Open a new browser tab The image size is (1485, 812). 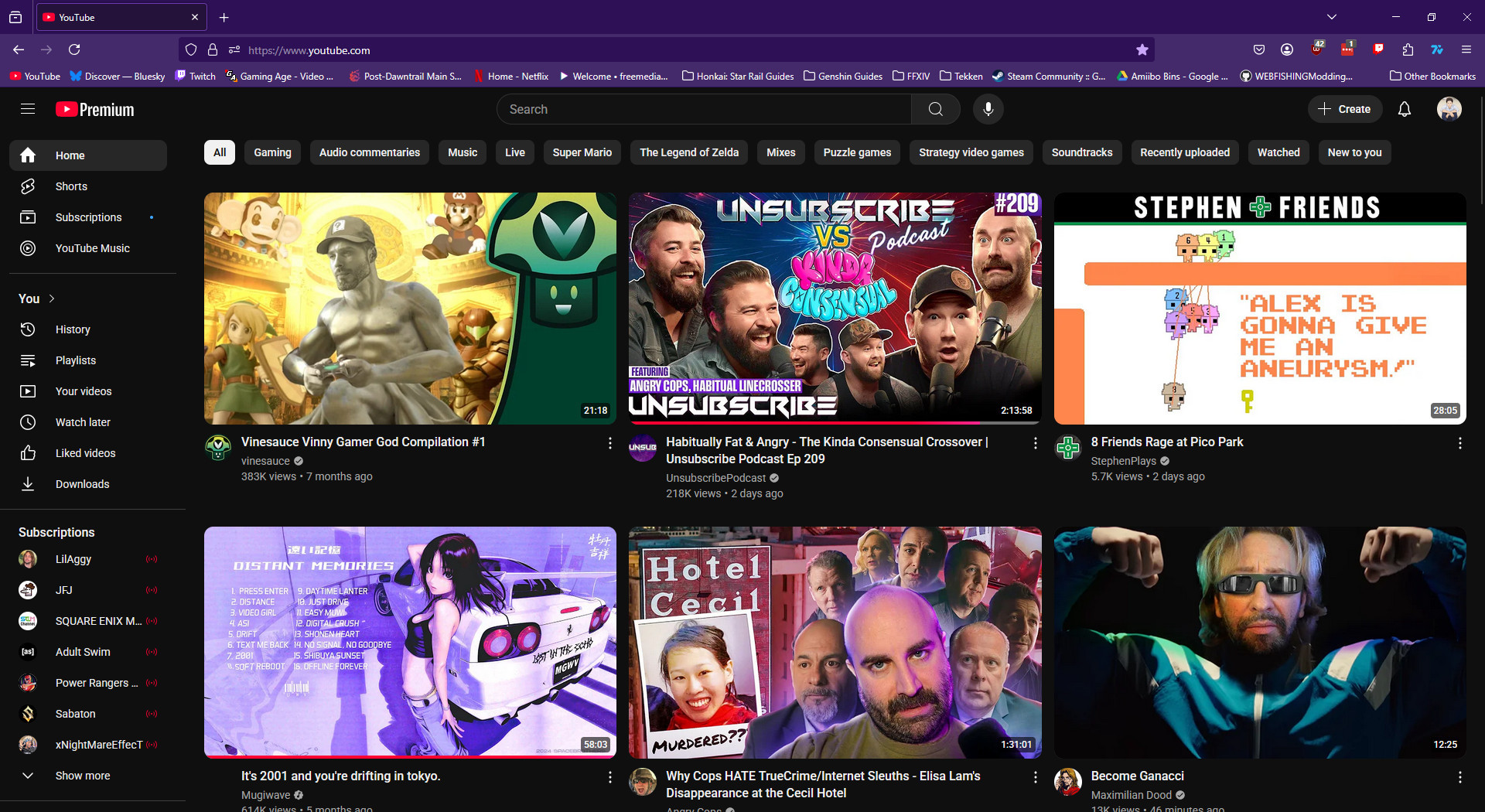[224, 17]
